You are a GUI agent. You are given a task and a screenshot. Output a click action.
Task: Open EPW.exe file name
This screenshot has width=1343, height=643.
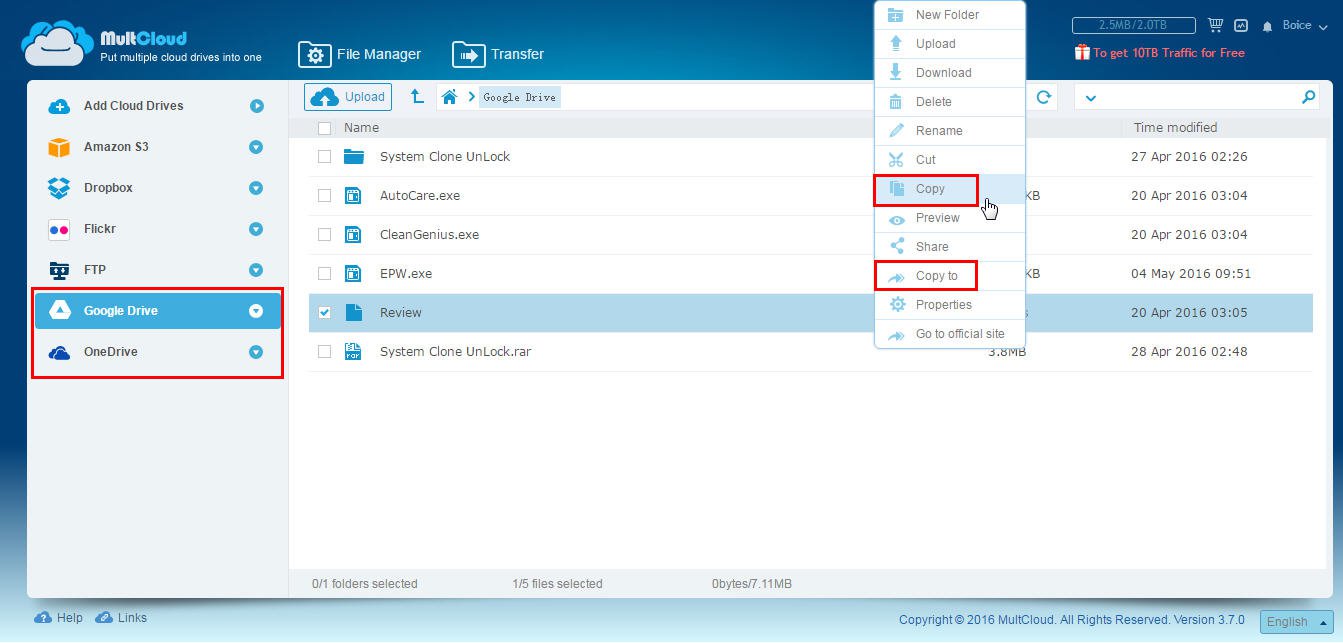point(406,273)
